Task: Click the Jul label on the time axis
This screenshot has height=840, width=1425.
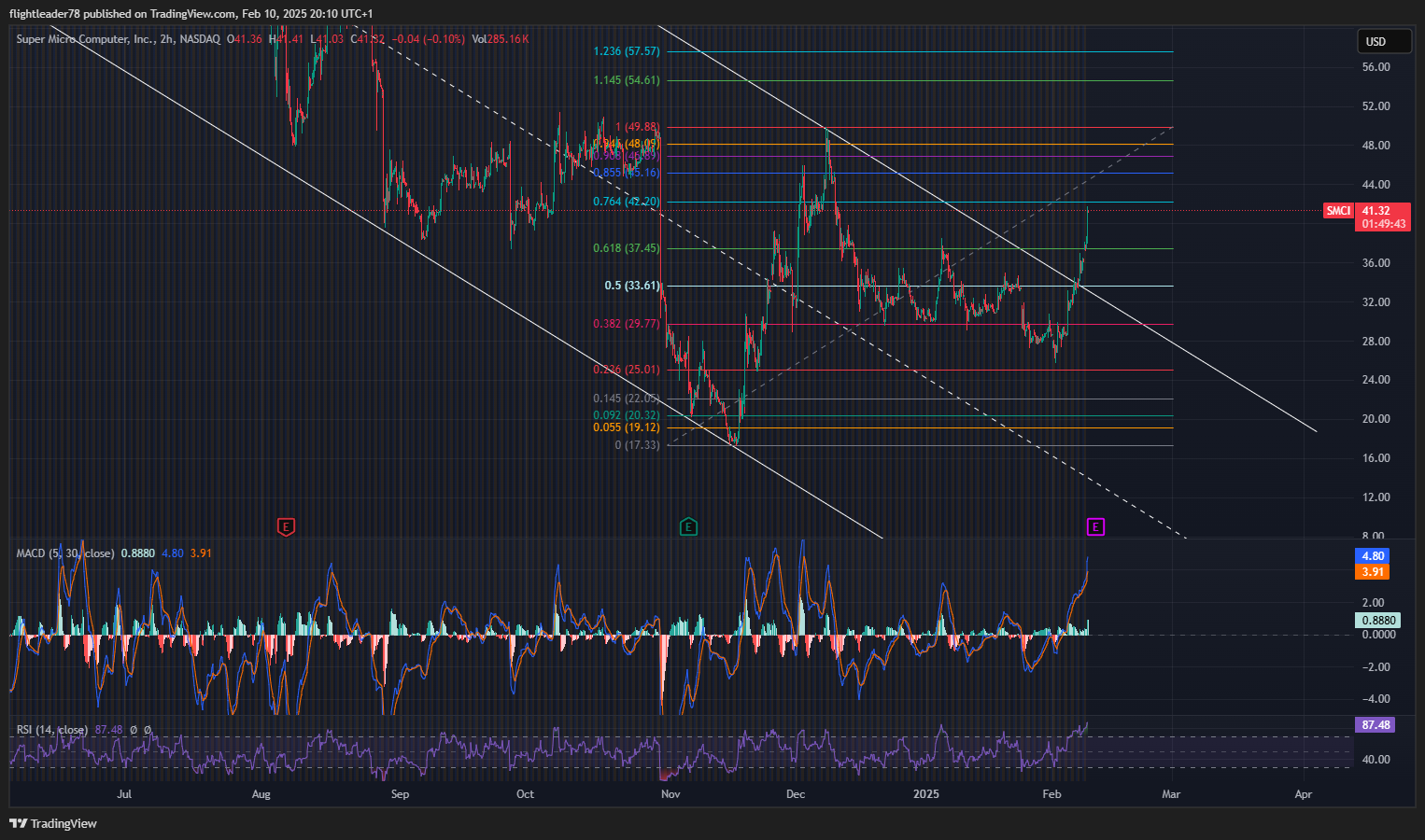Action: tap(124, 795)
